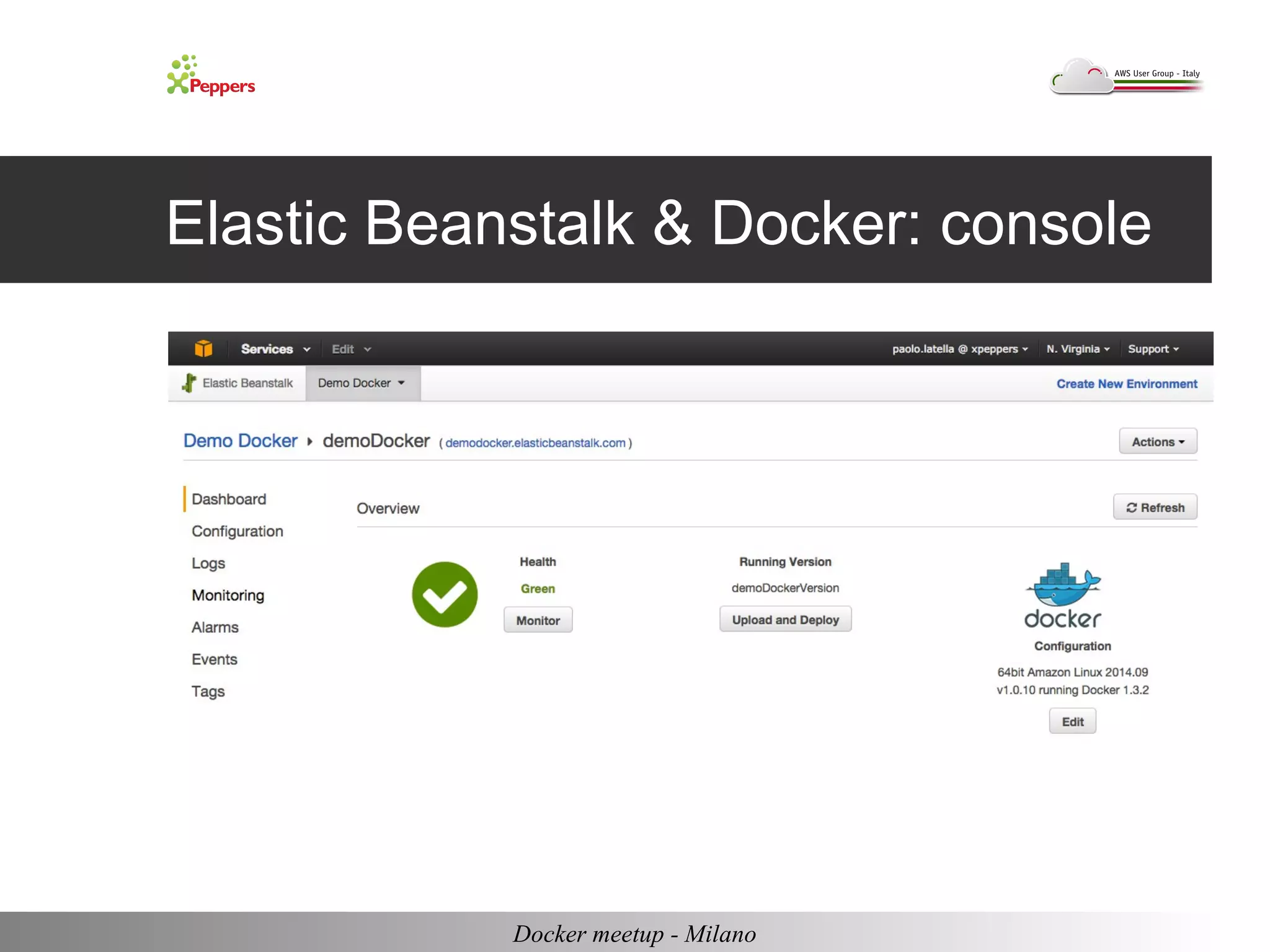Open Alarms in the sidebar
Image resolution: width=1270 pixels, height=952 pixels.
tap(215, 627)
